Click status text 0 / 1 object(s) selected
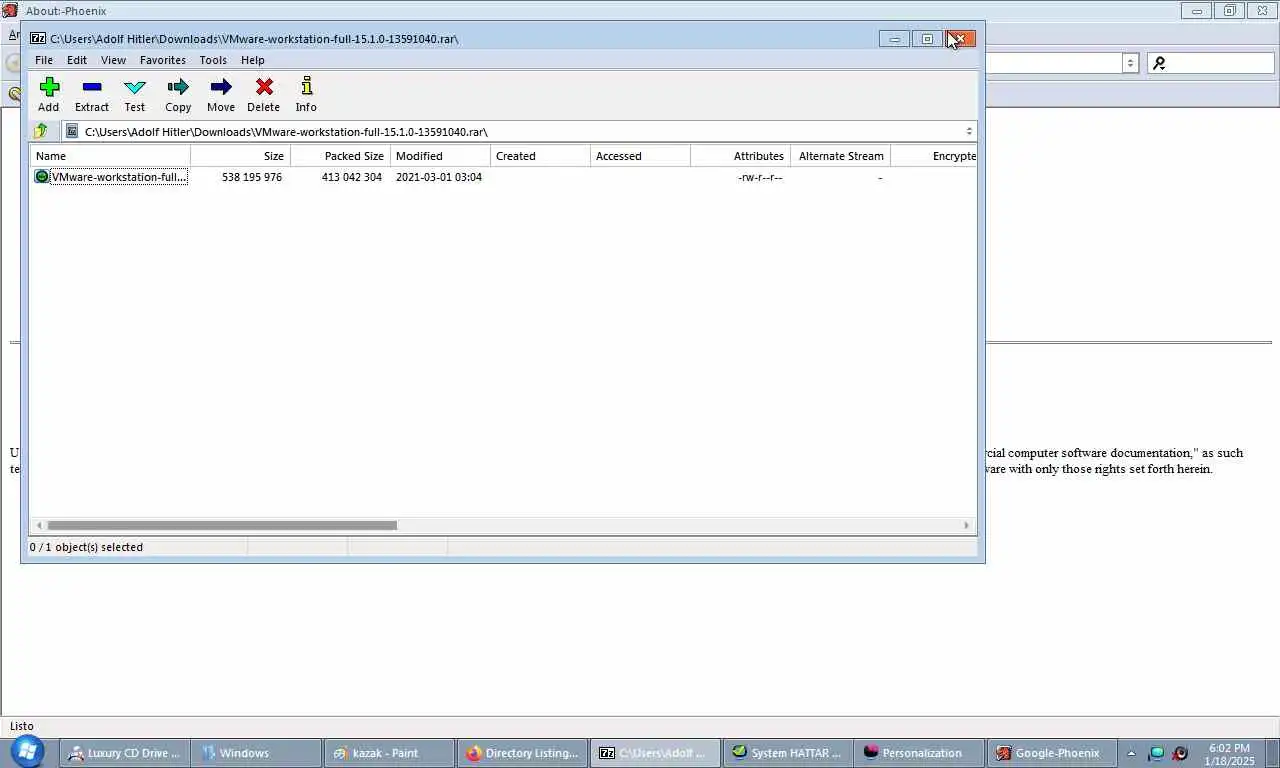 click(x=86, y=547)
